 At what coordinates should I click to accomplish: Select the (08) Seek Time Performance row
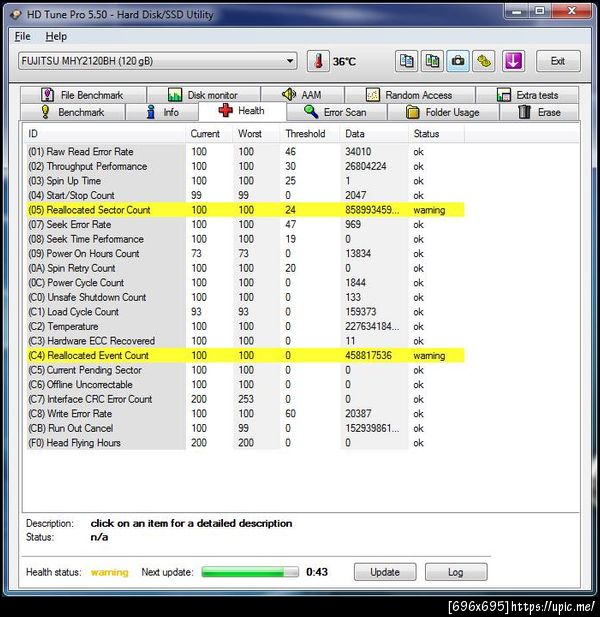[246, 239]
